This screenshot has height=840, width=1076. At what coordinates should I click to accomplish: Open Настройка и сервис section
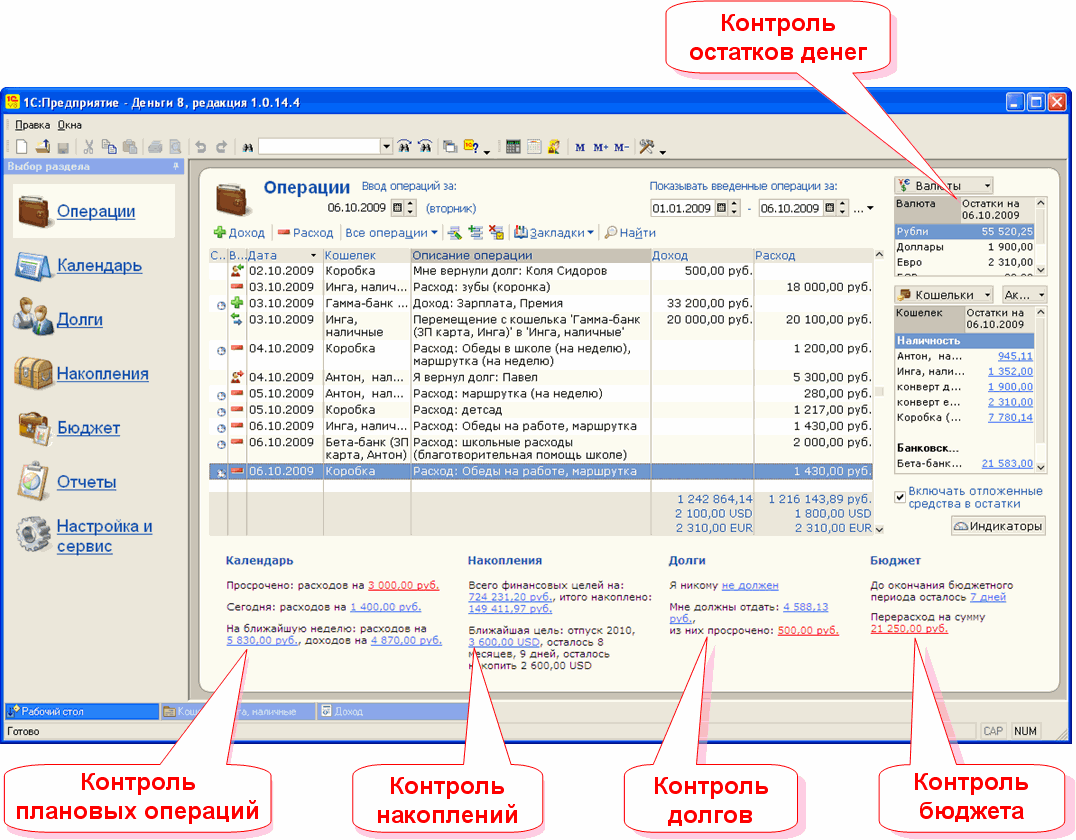[x=104, y=536]
